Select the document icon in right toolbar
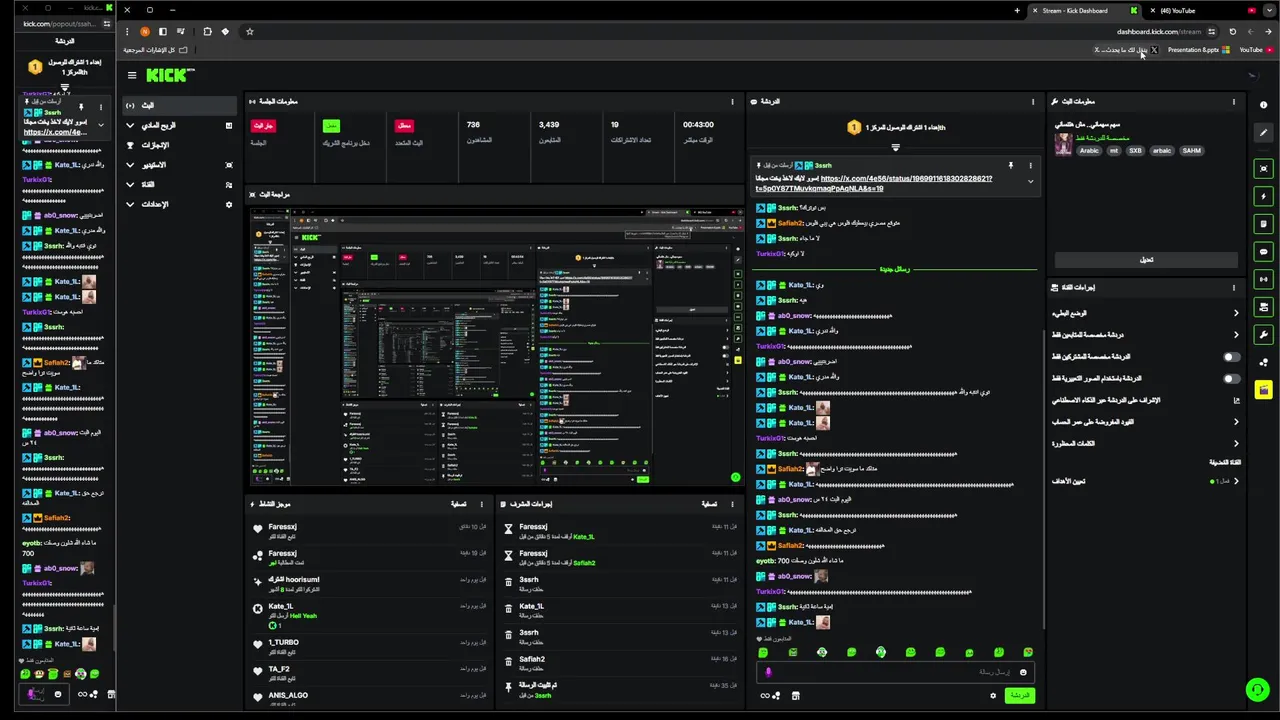 (1264, 224)
